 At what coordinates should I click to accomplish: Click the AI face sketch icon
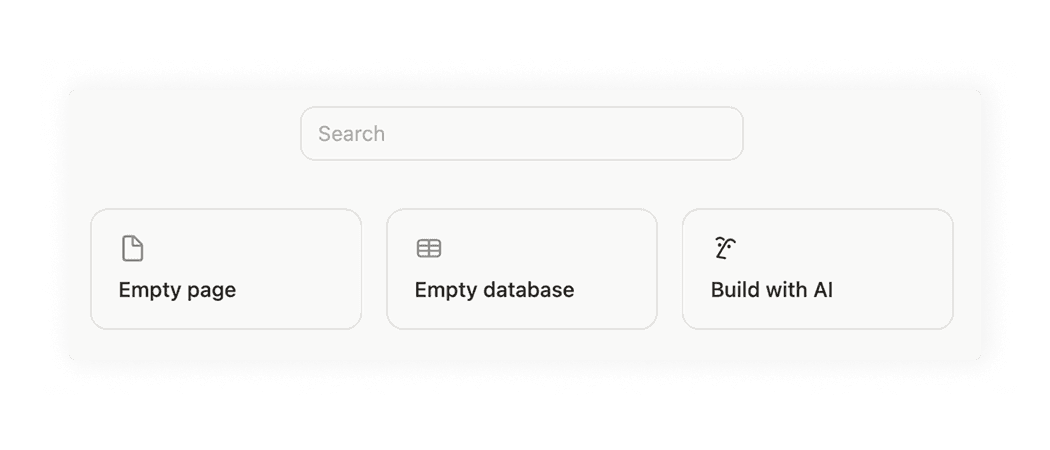coord(725,248)
